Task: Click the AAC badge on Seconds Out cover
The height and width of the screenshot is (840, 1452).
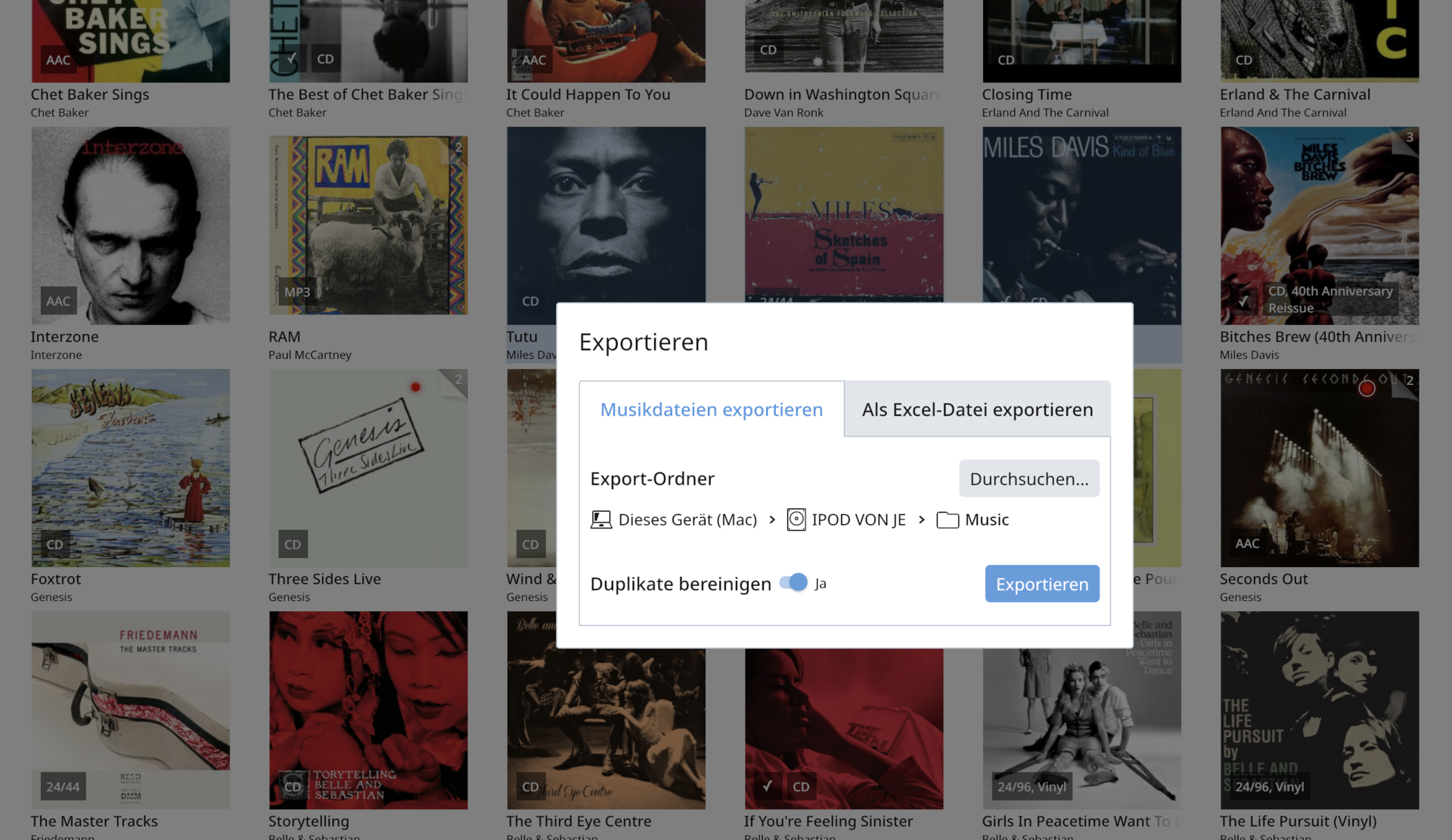Action: (1247, 544)
